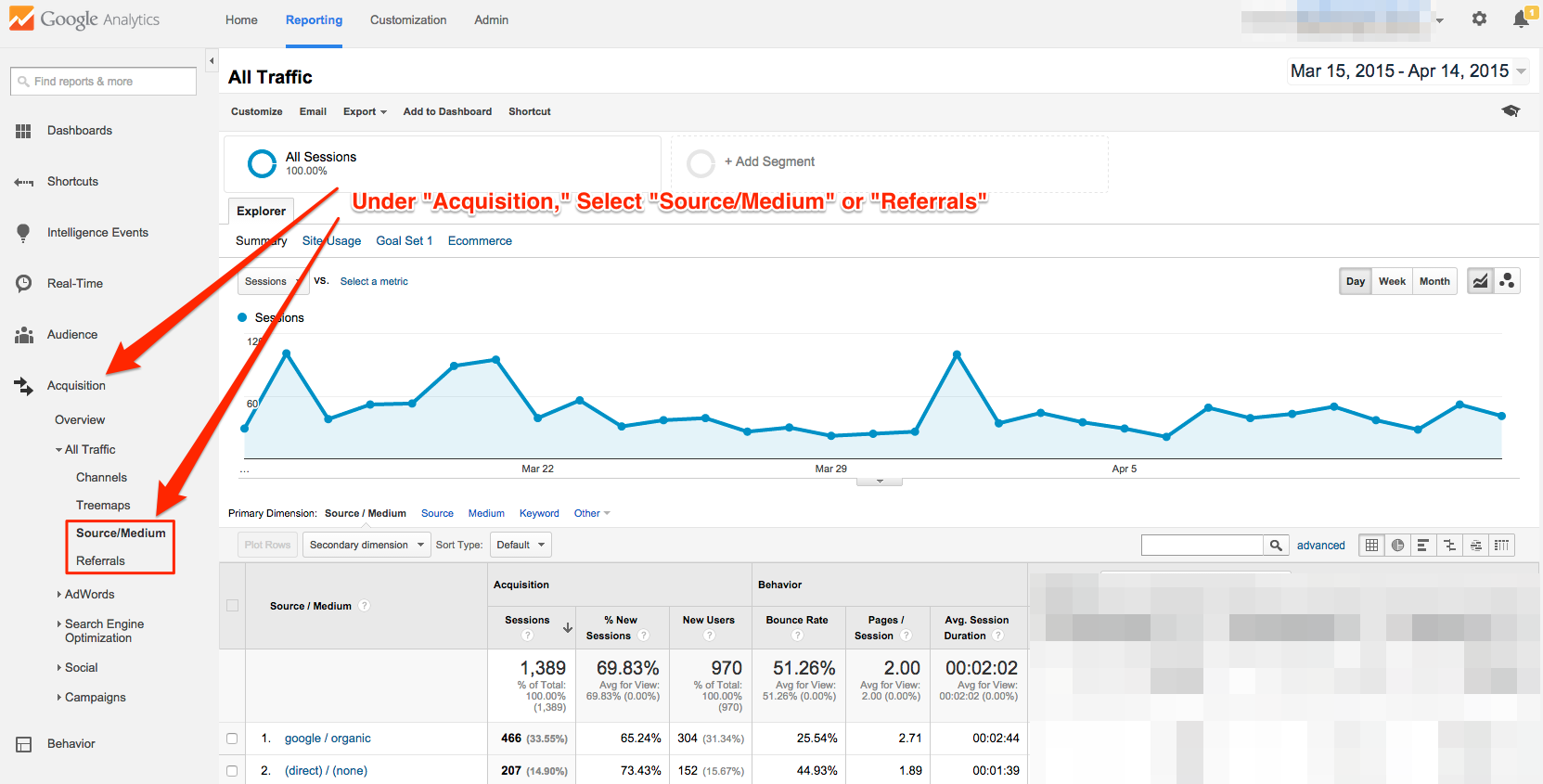Viewport: 1543px width, 784px height.
Task: Open the notifications bell
Action: (x=1521, y=19)
